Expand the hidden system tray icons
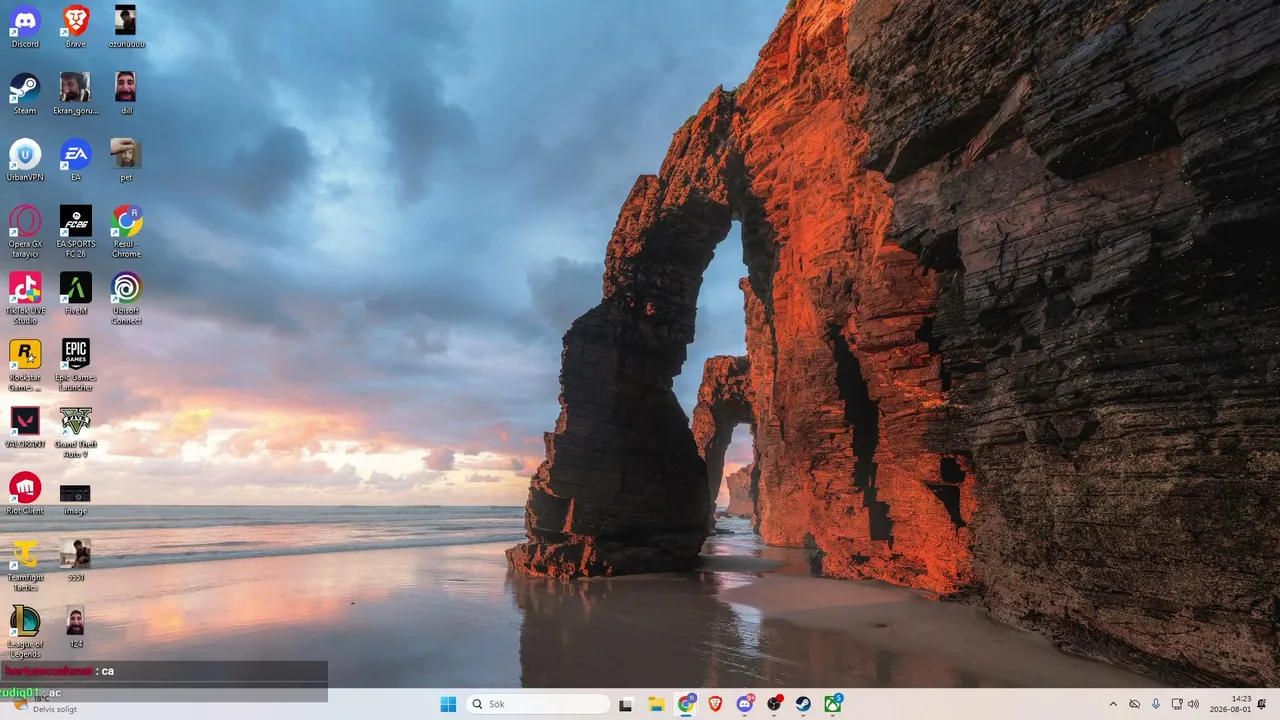Screen dimensions: 1280x720 [x=1113, y=704]
